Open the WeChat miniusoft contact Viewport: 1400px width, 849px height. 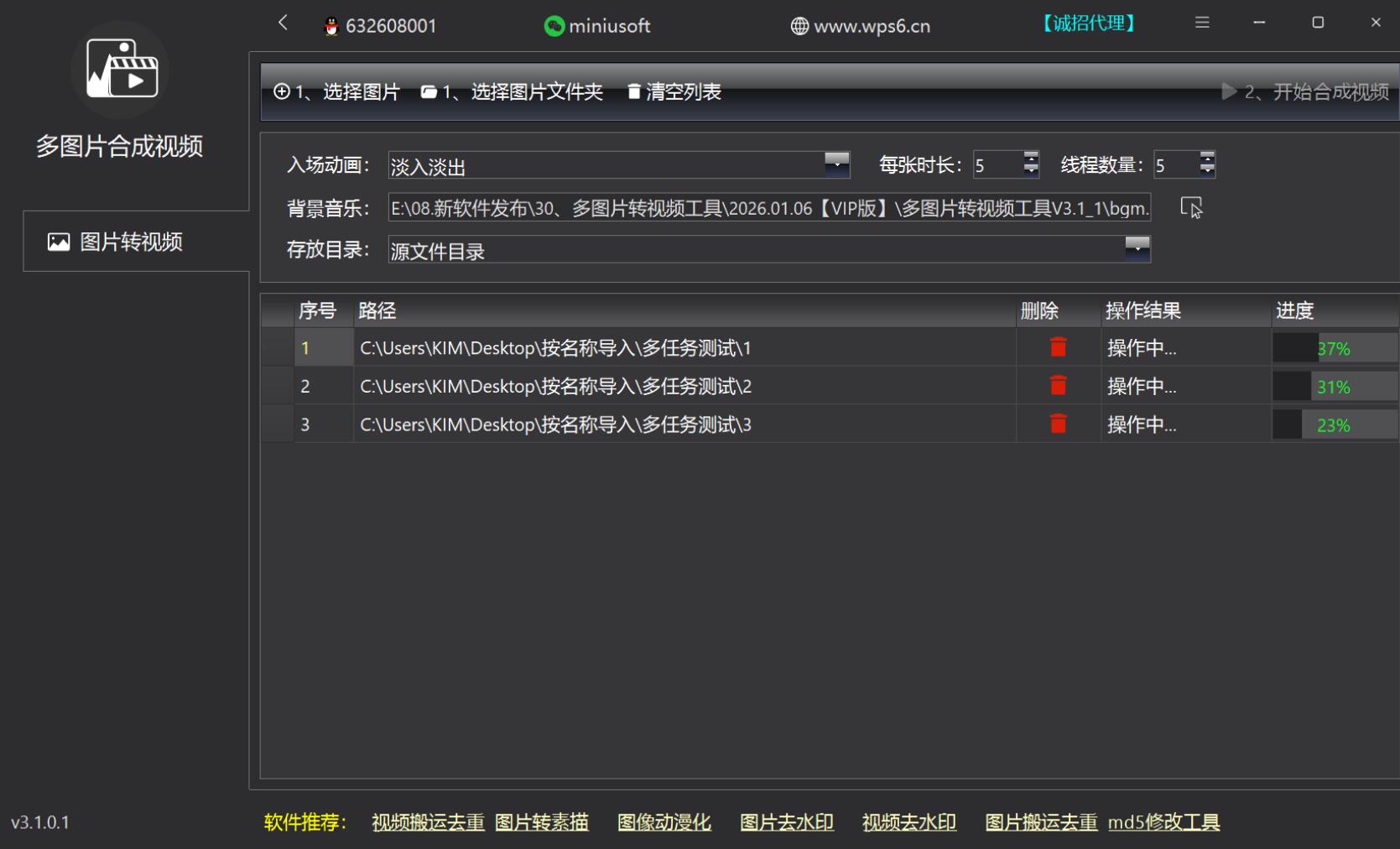[x=597, y=26]
